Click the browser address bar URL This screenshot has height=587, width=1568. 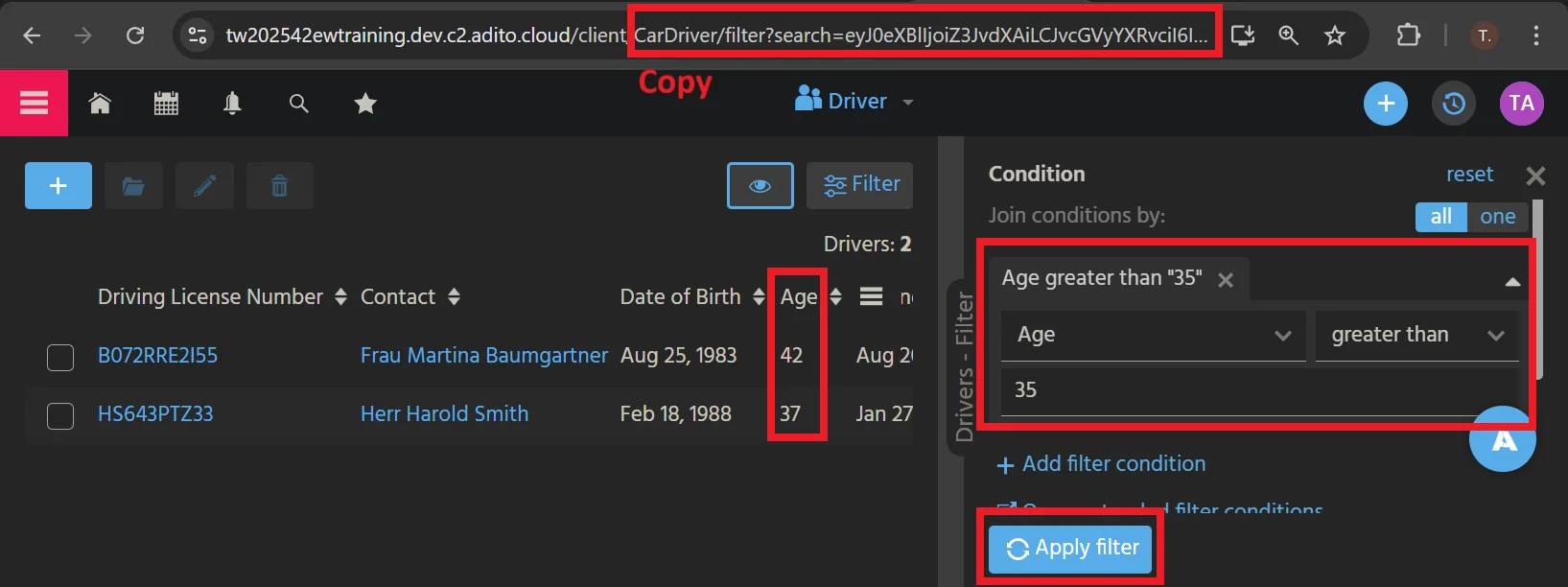(x=716, y=35)
